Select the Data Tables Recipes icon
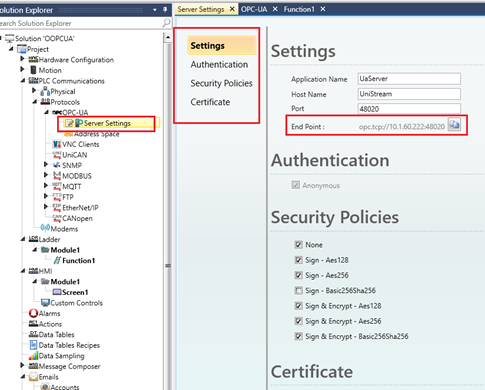 click(33, 345)
